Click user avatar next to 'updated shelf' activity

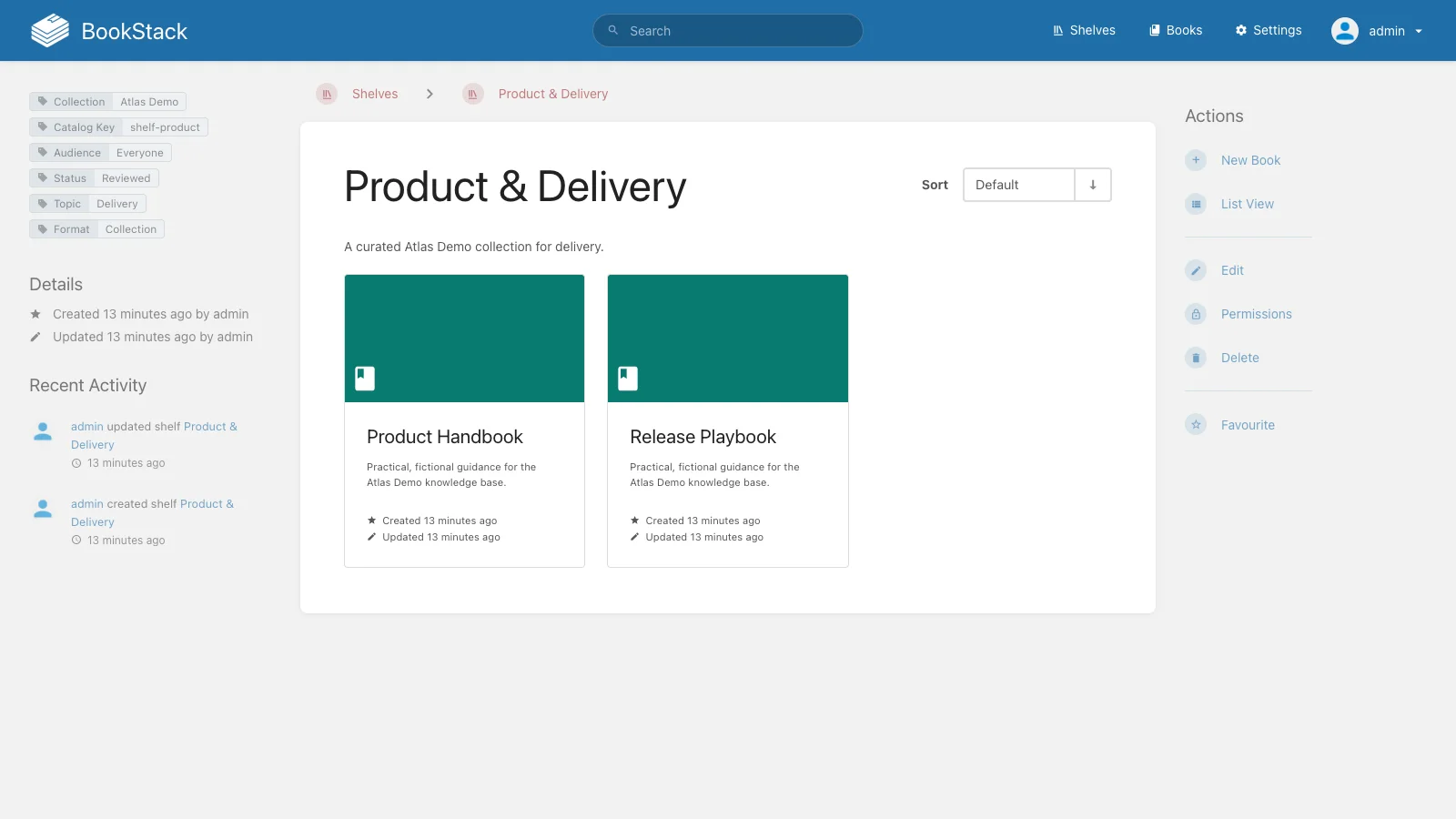[43, 431]
